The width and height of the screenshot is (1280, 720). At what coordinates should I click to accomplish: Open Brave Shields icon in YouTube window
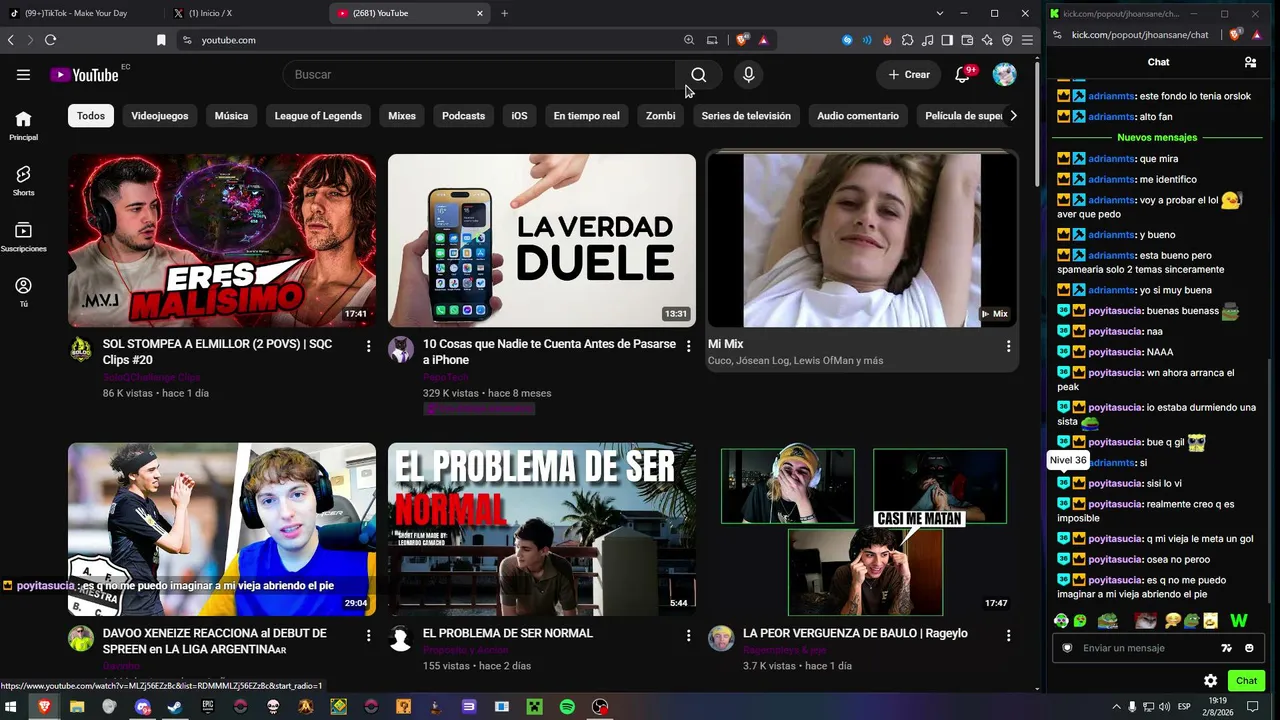coord(742,40)
